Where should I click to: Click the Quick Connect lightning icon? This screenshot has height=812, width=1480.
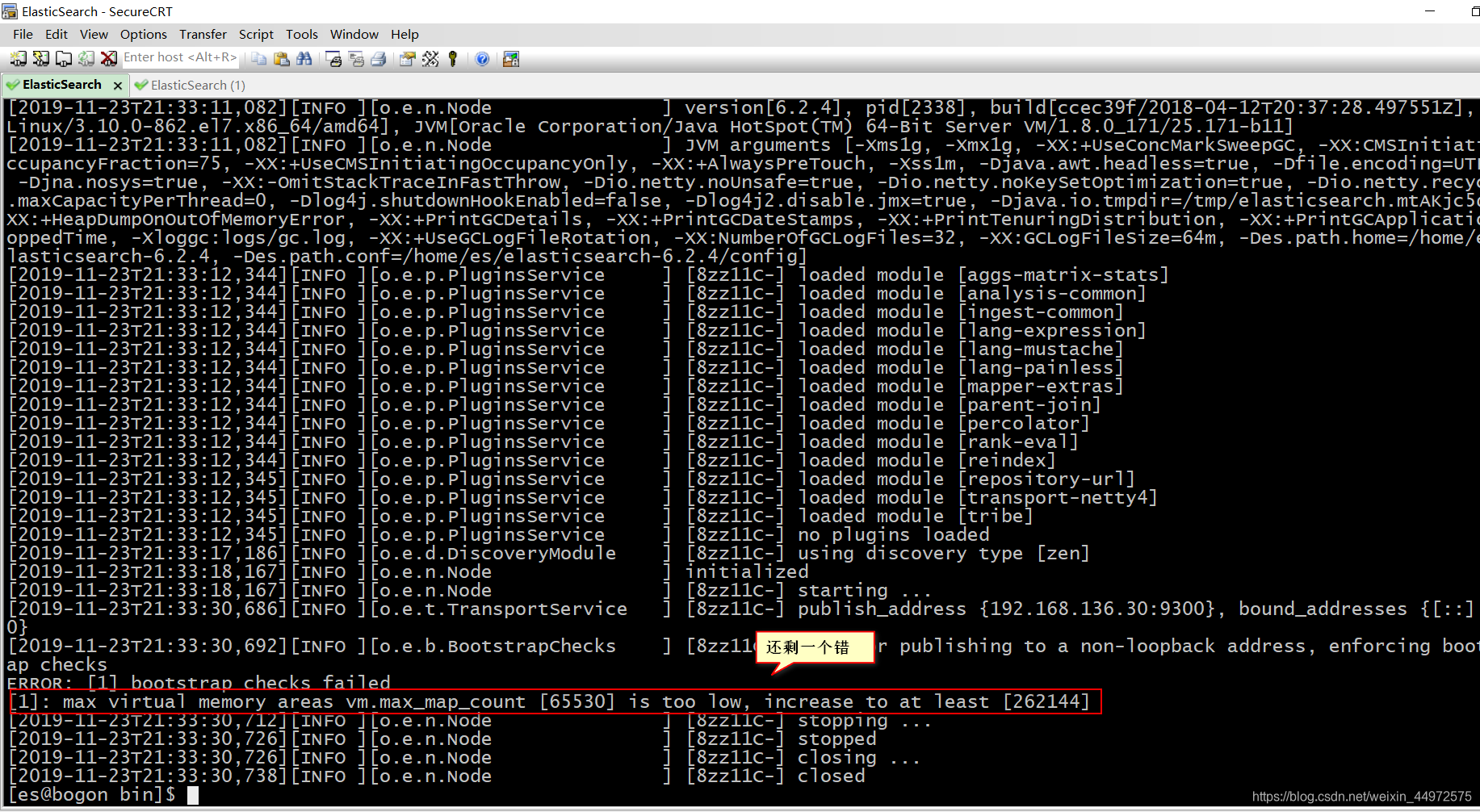(40, 59)
